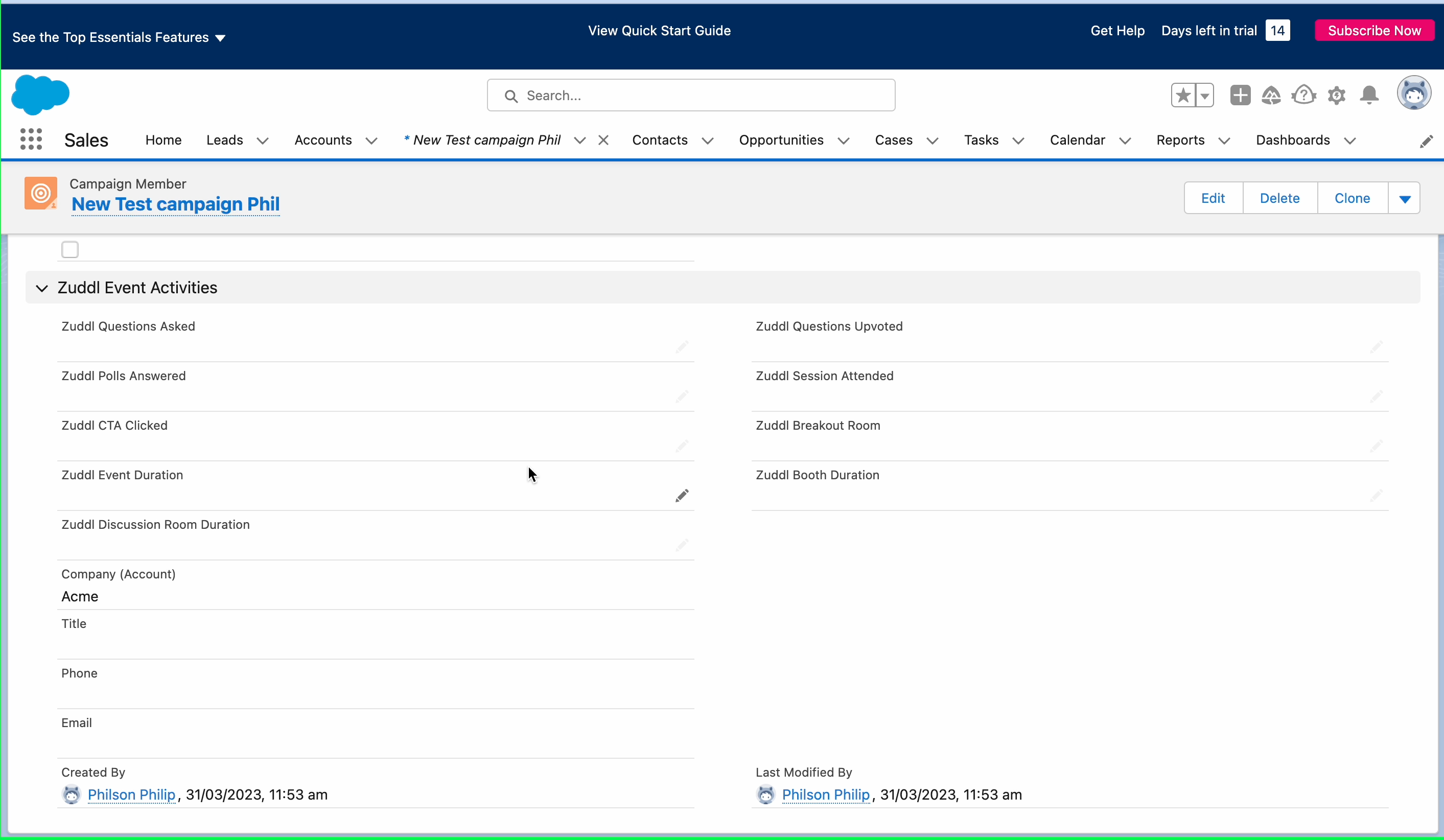Open the Setup gear icon
Viewport: 1444px width, 840px height.
(x=1336, y=95)
